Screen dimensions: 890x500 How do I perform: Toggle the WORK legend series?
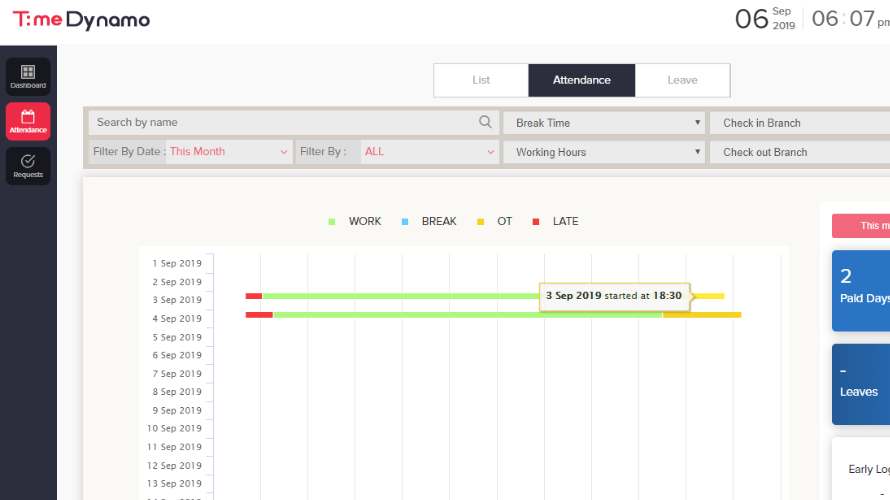356,221
